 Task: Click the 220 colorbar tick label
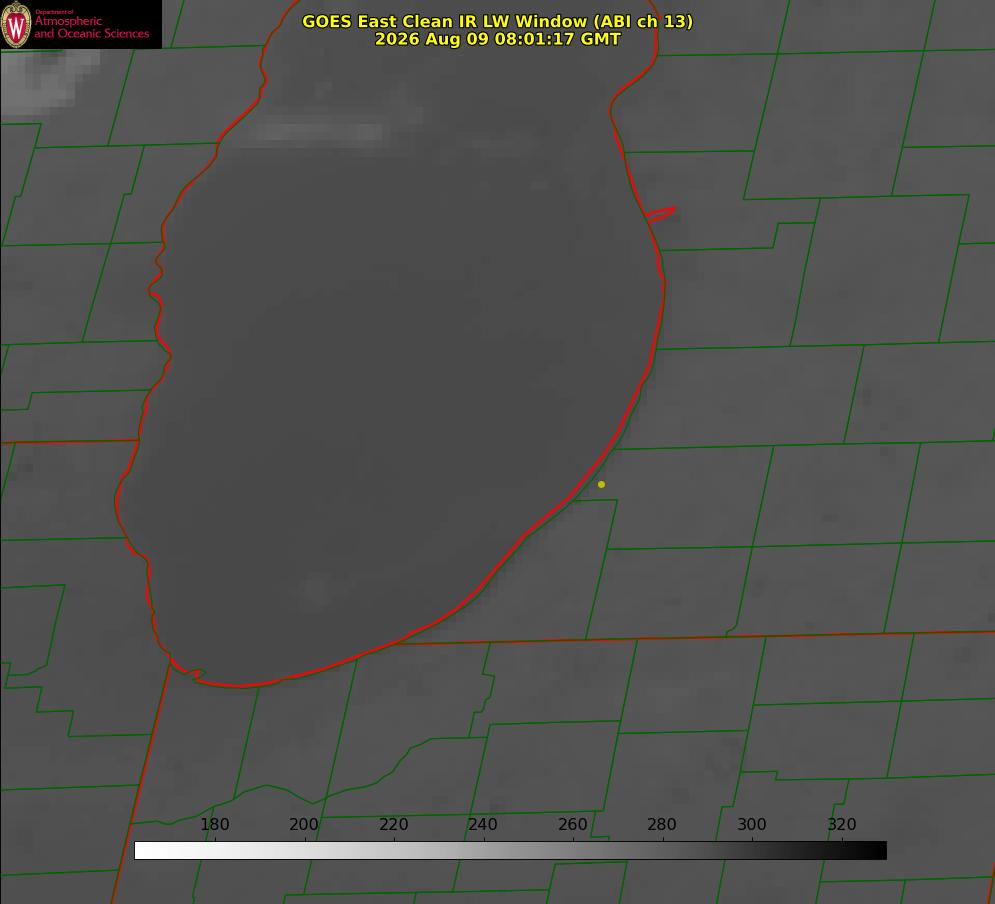coord(393,824)
